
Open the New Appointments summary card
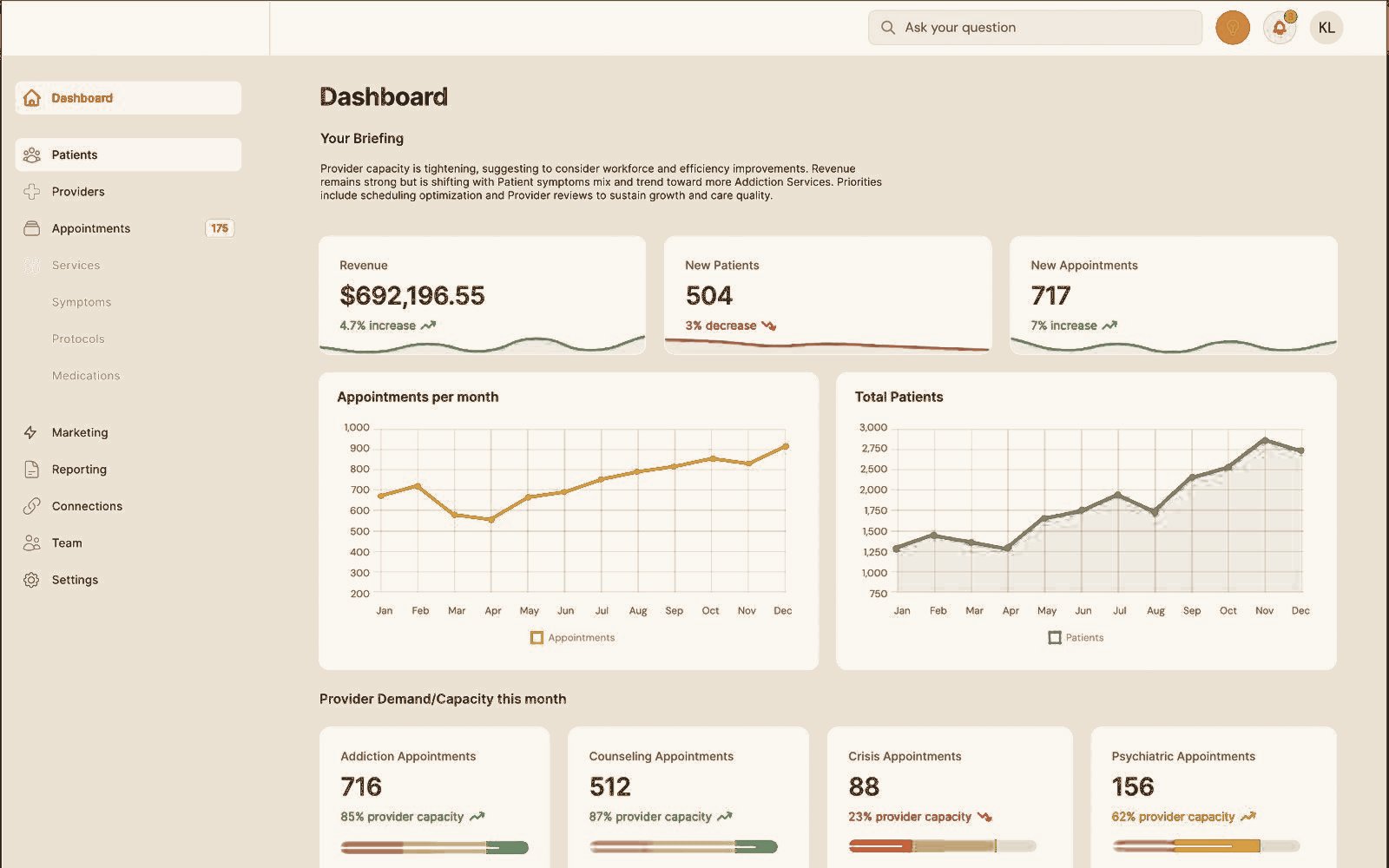point(1174,295)
